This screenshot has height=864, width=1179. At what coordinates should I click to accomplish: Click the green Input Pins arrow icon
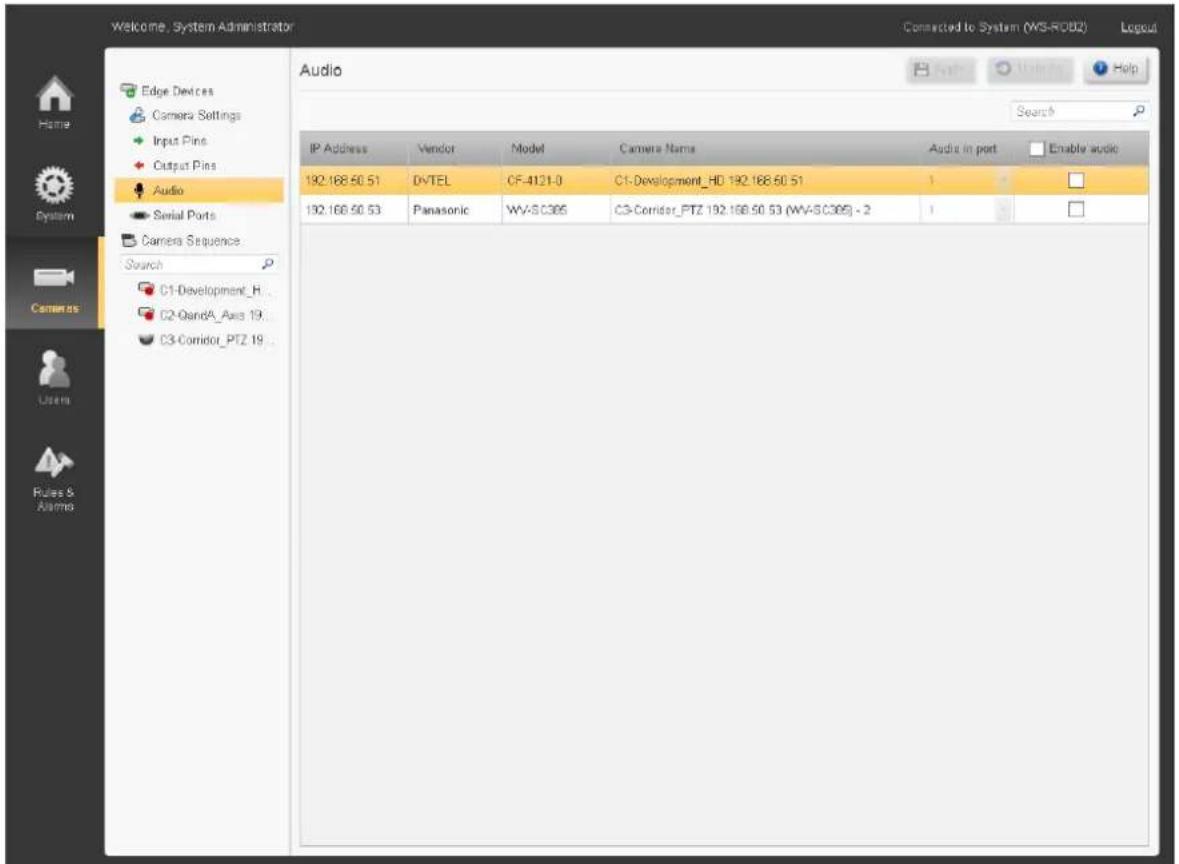click(x=138, y=141)
